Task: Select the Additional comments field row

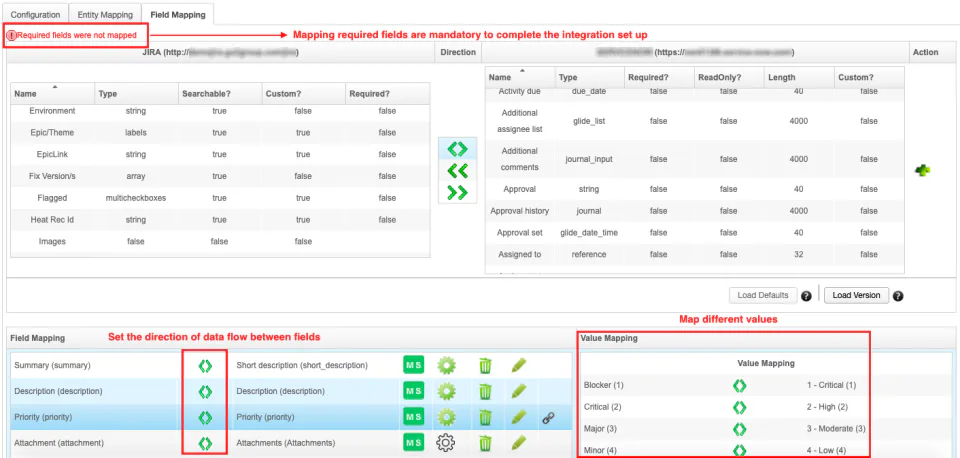Action: click(695, 159)
